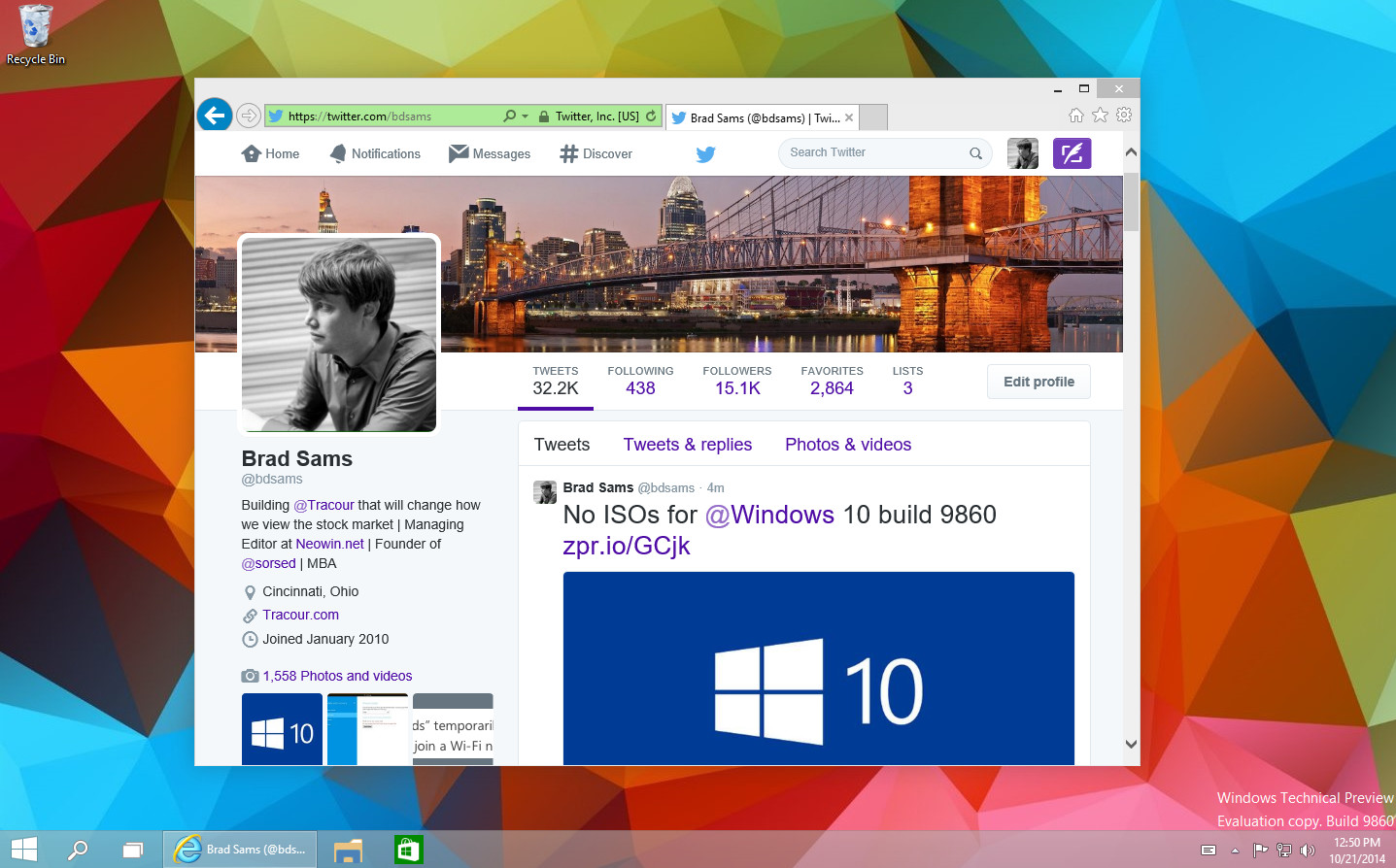This screenshot has width=1396, height=868.
Task: Switch to Tweets & replies tab
Action: [x=688, y=445]
